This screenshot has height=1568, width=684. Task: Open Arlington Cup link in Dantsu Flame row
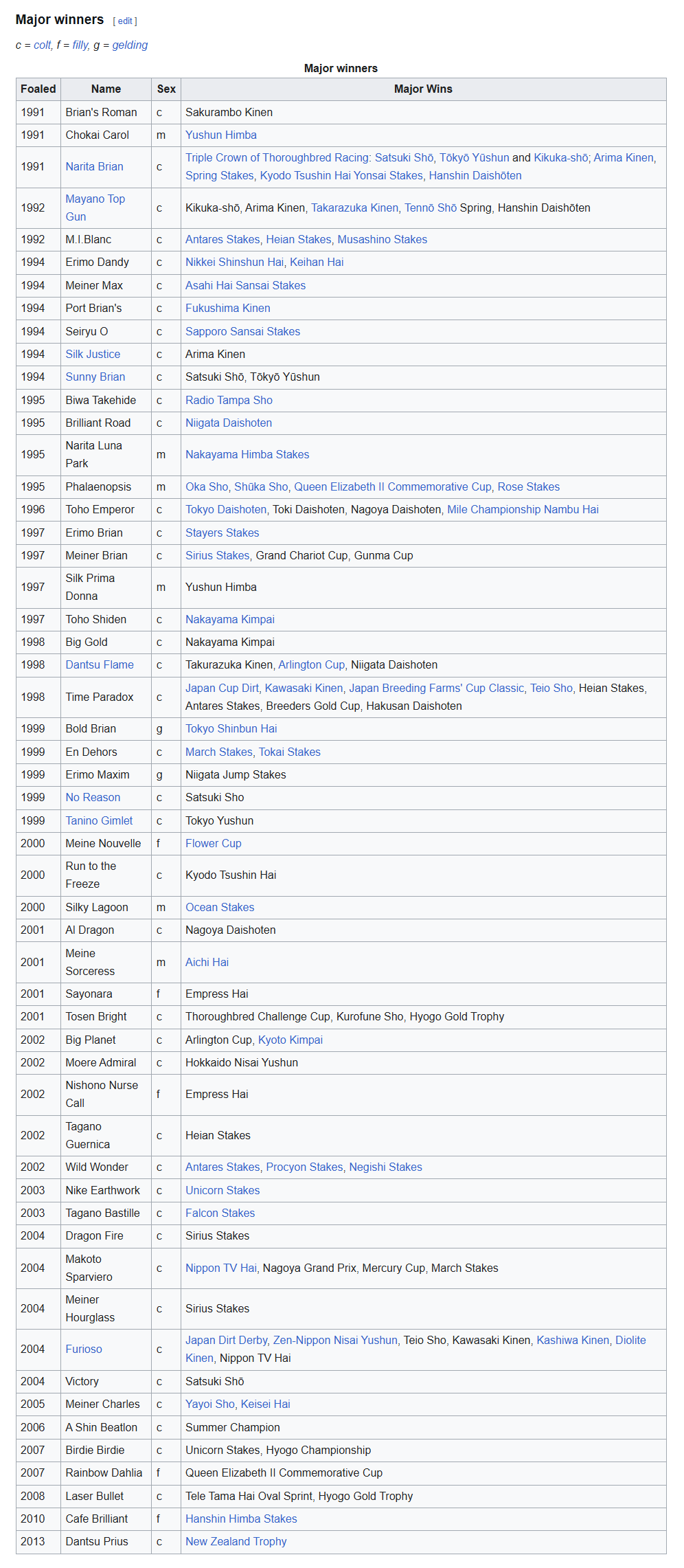(x=312, y=665)
